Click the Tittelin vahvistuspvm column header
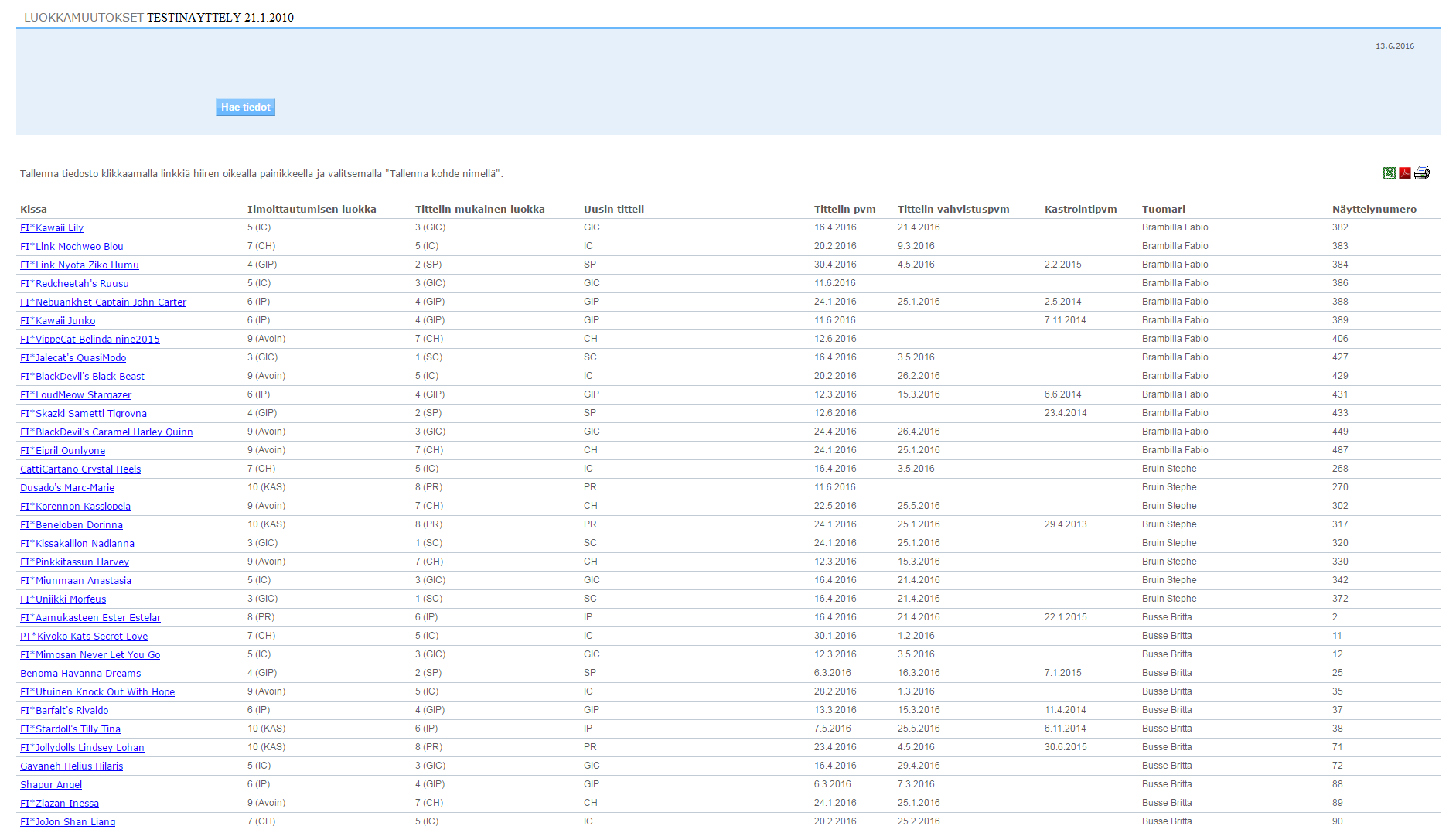This screenshot has height=833, width=1456. 953,210
